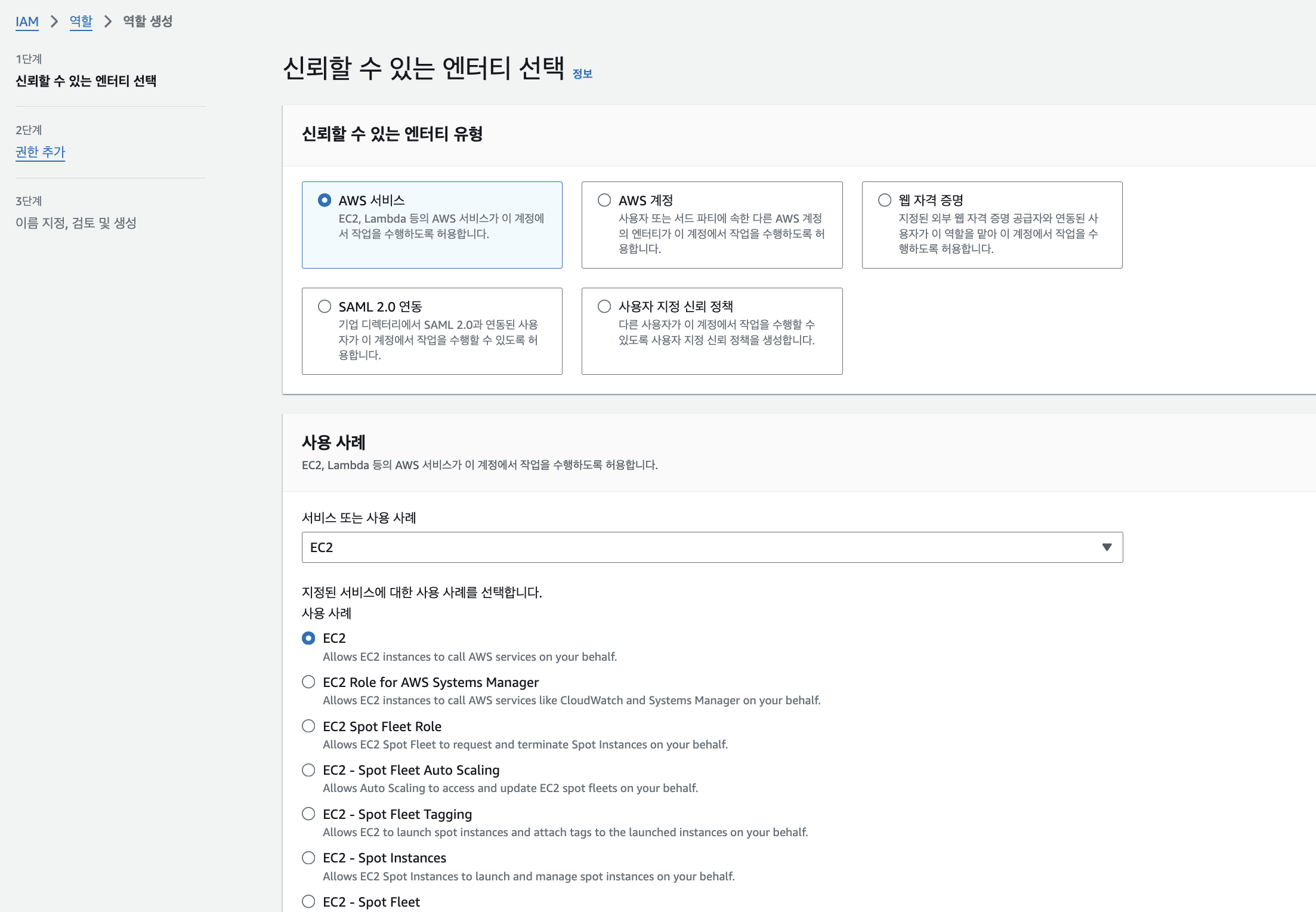Select EC2 - Spot Fleet Tagging option

coord(308,814)
